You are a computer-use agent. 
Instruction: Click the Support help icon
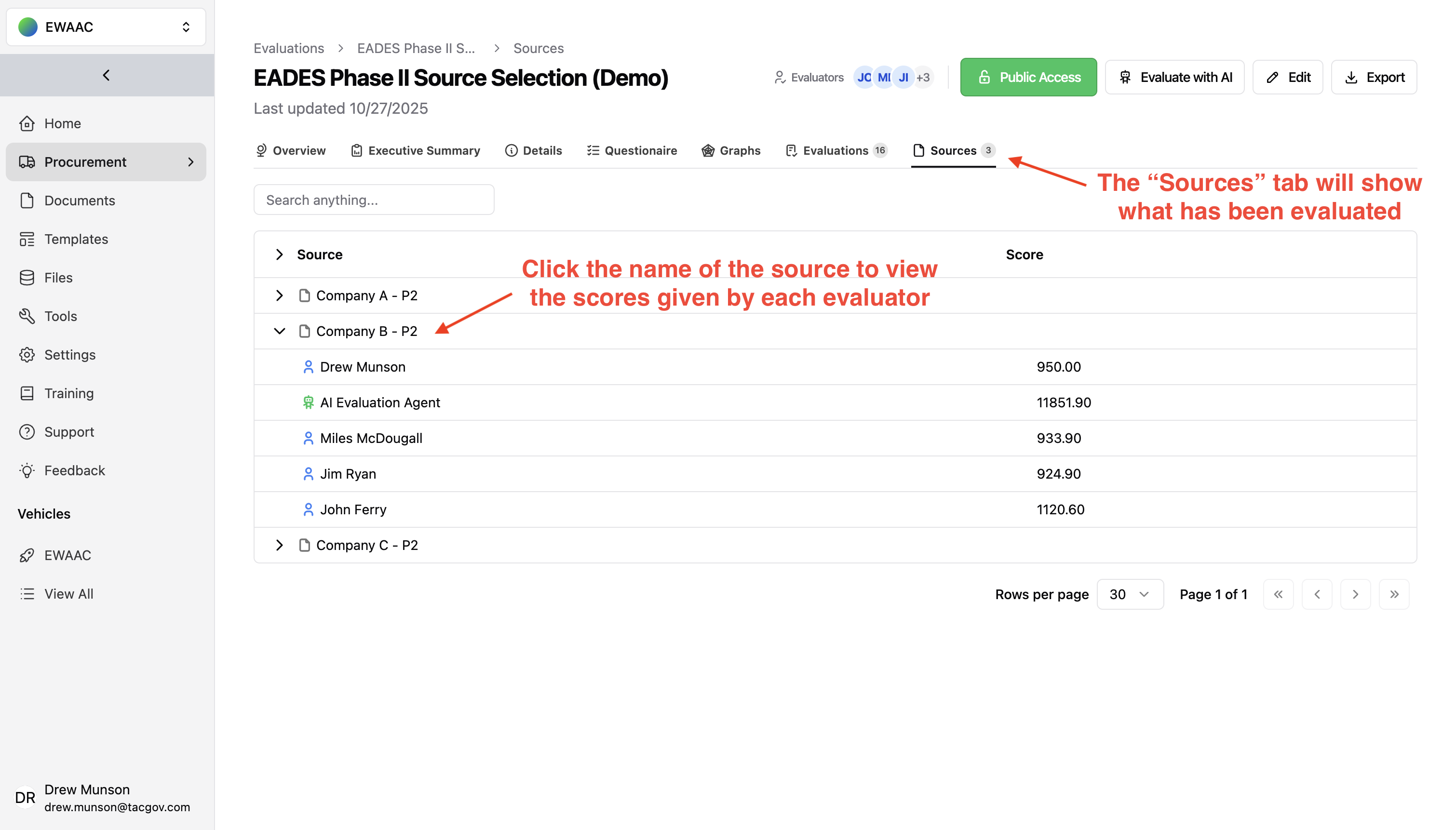click(x=27, y=432)
